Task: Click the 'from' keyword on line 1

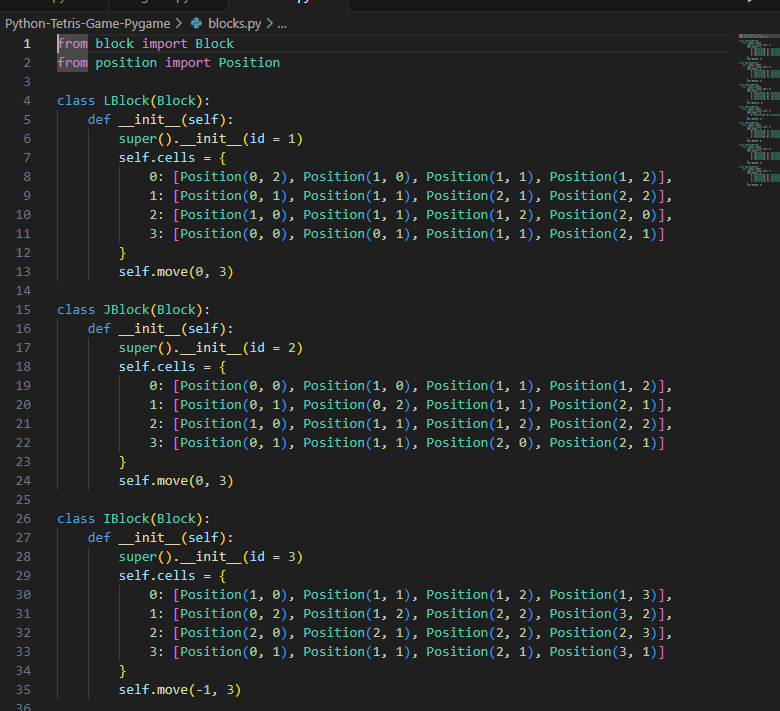Action: 73,44
